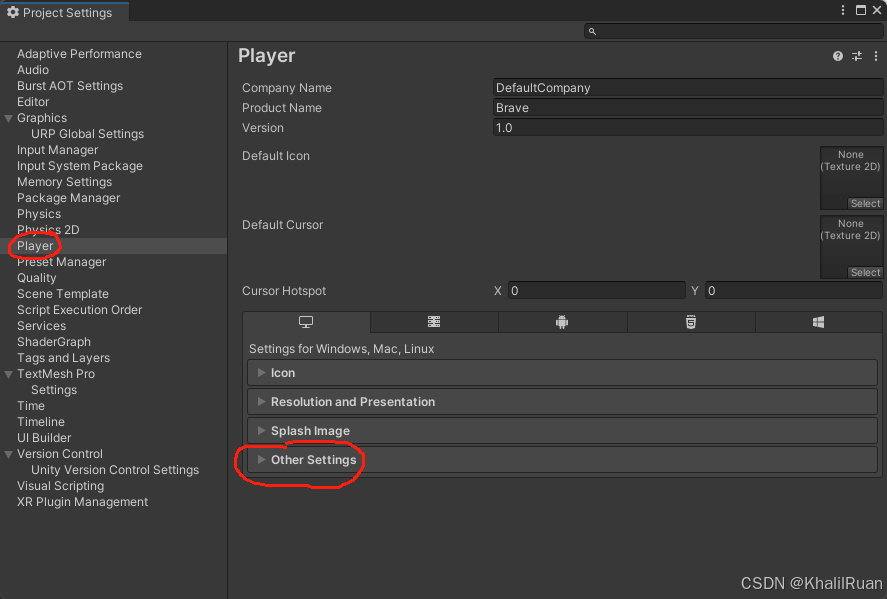
Task: Focus the Company Name field
Action: pos(687,88)
